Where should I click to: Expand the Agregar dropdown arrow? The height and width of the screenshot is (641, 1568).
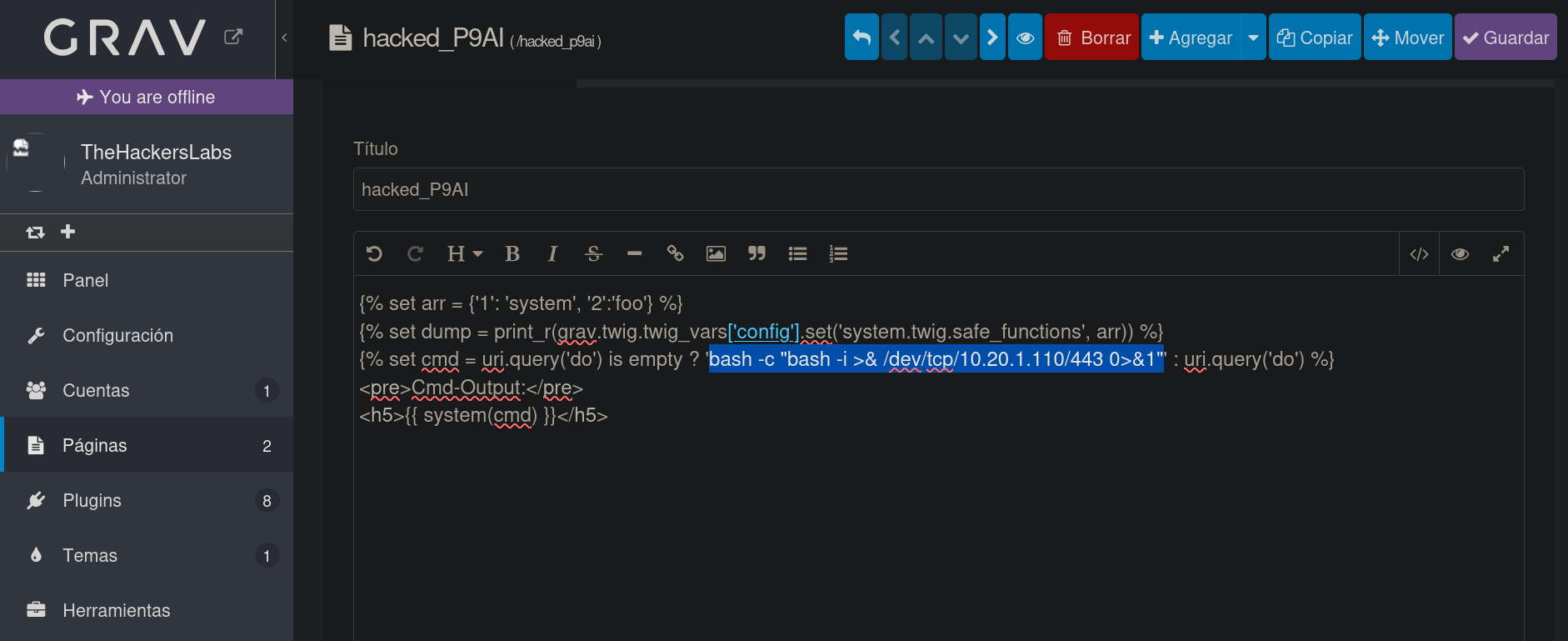[1253, 38]
